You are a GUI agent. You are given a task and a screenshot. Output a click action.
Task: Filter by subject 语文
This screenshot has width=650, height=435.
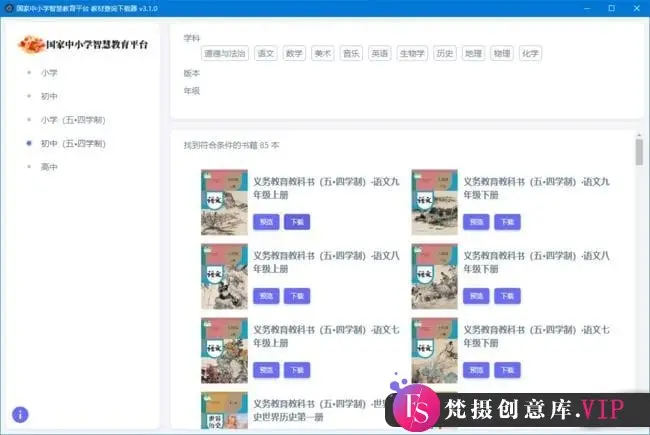[x=266, y=53]
